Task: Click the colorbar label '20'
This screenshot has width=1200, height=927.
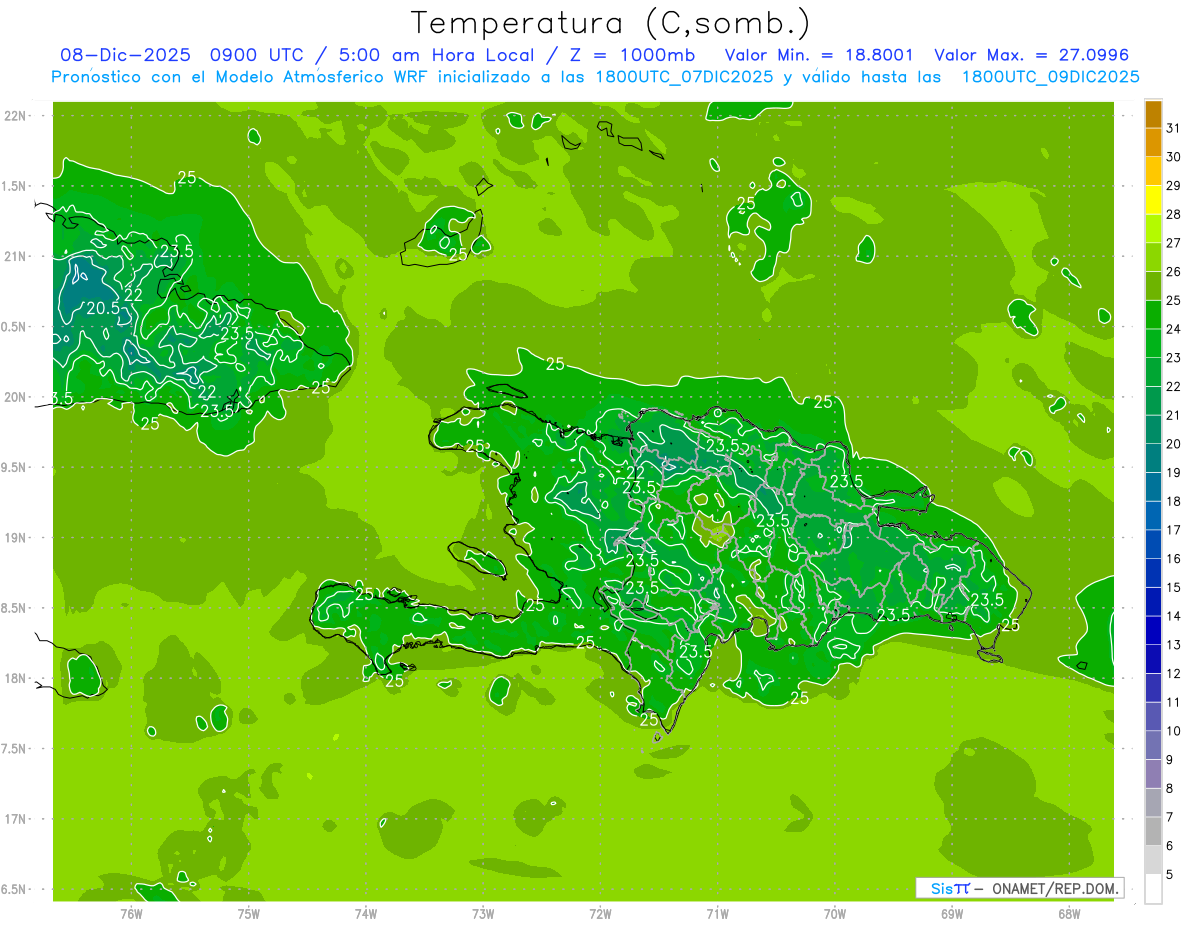Action: pyautogui.click(x=1174, y=444)
